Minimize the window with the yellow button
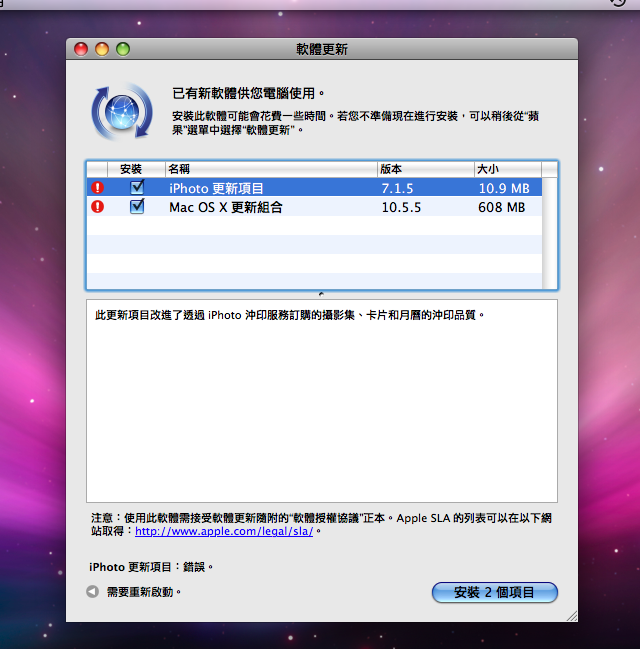 [x=102, y=49]
